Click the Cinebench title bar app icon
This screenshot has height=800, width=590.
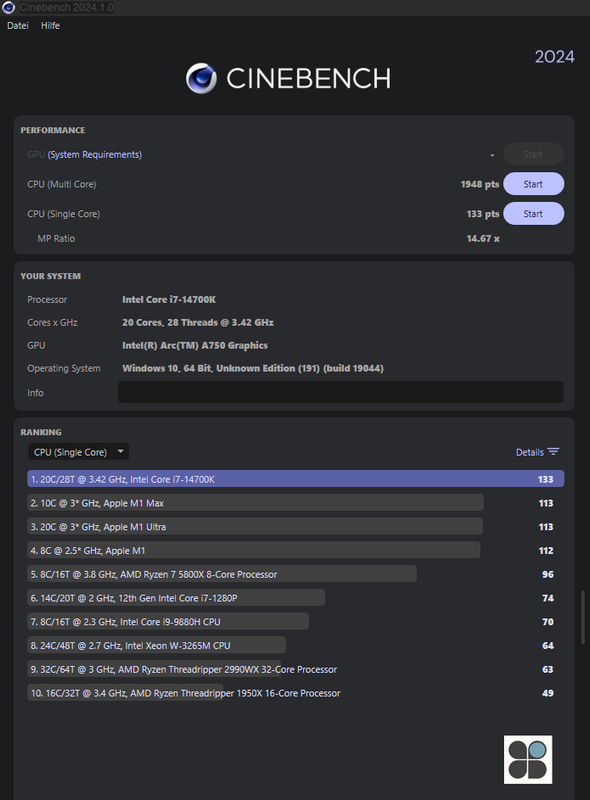(9, 8)
